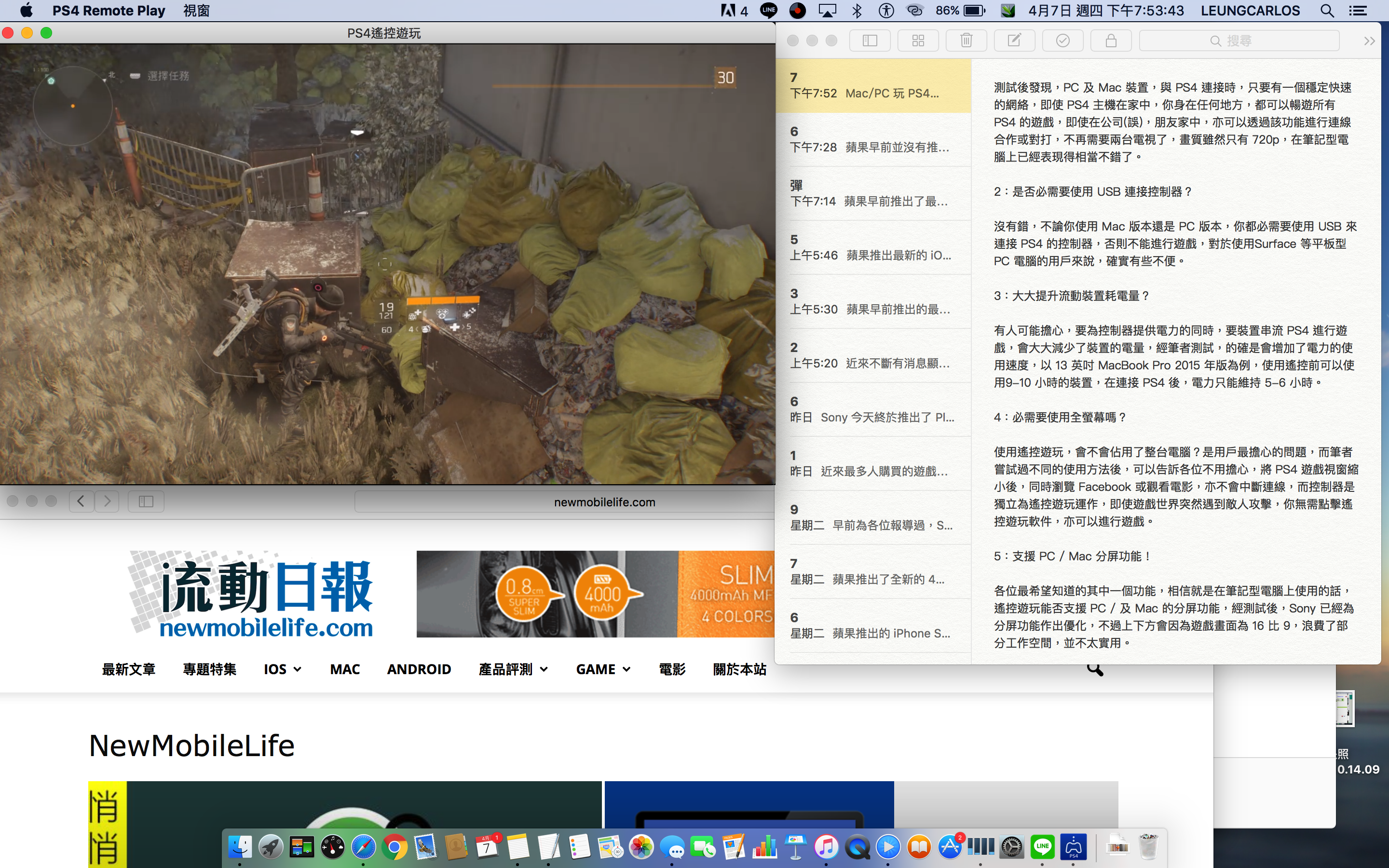Add a checklist with checkmark icon
The image size is (1389, 868).
pyautogui.click(x=1062, y=41)
